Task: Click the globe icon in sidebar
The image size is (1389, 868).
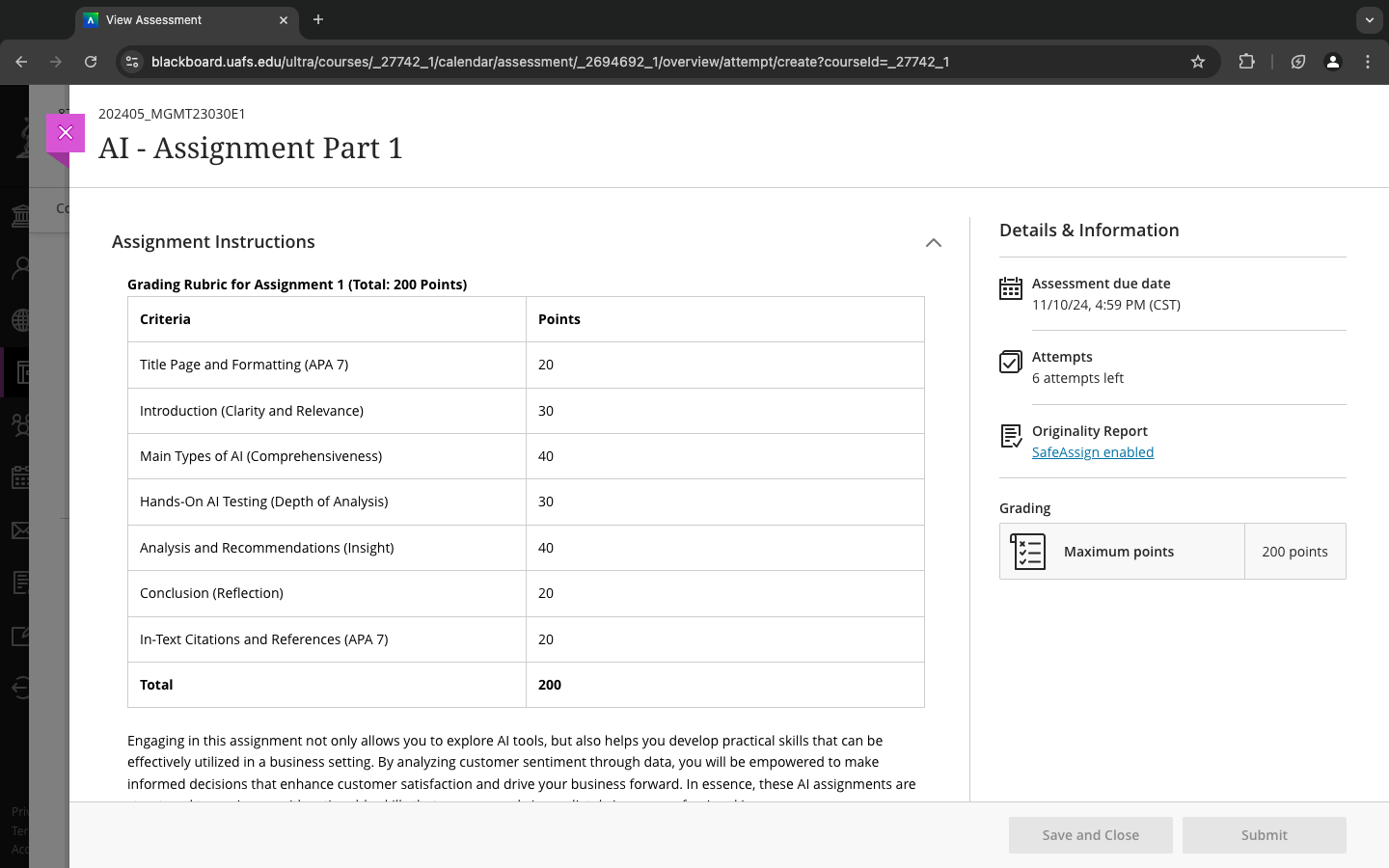Action: (19, 320)
